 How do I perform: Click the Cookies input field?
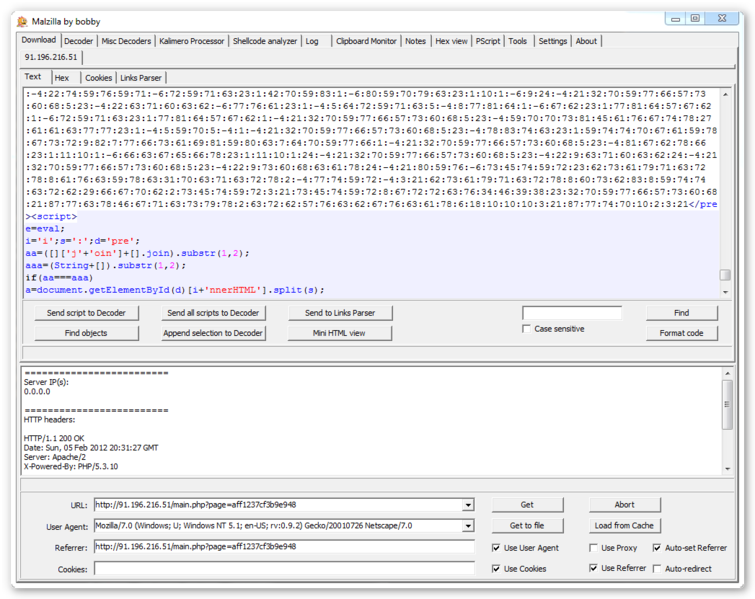(284, 569)
